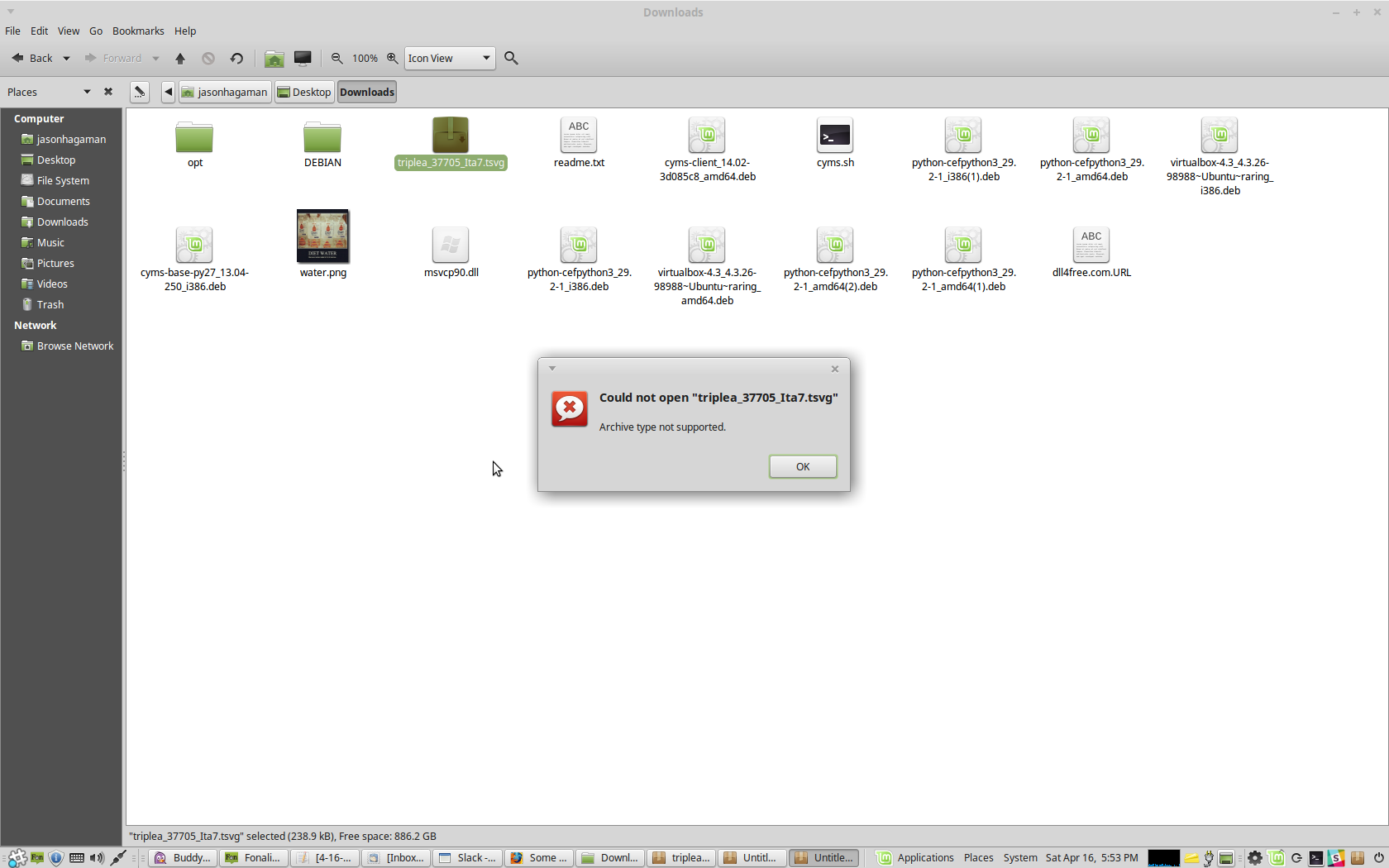Expand the Back history dropdown arrow
The width and height of the screenshot is (1389, 868).
[66, 58]
